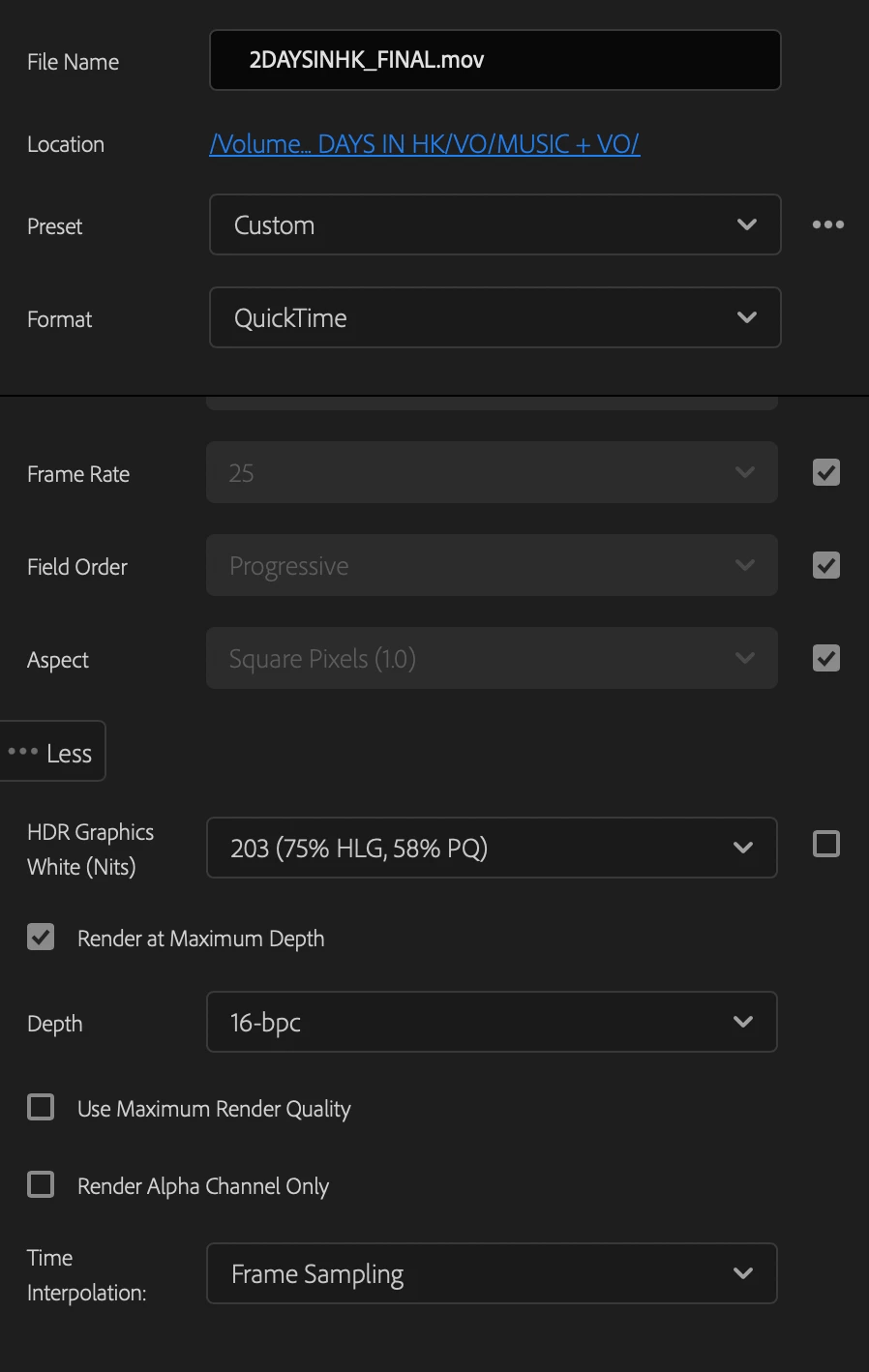Edit the File Name text field

coord(494,60)
